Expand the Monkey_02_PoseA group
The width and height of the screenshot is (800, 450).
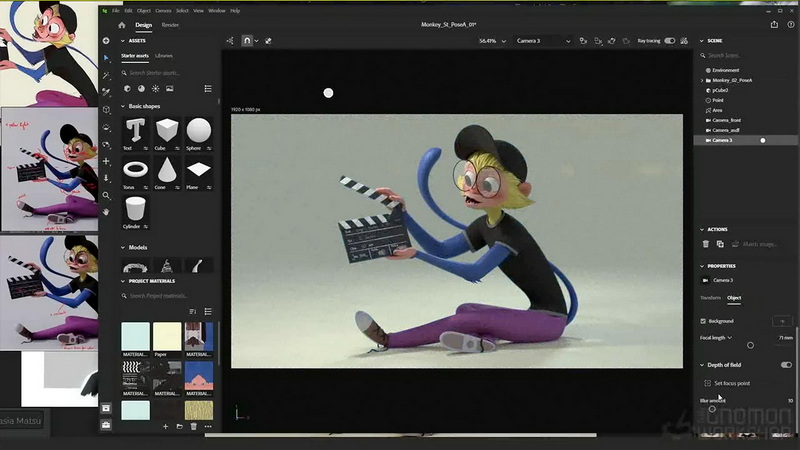pos(702,81)
